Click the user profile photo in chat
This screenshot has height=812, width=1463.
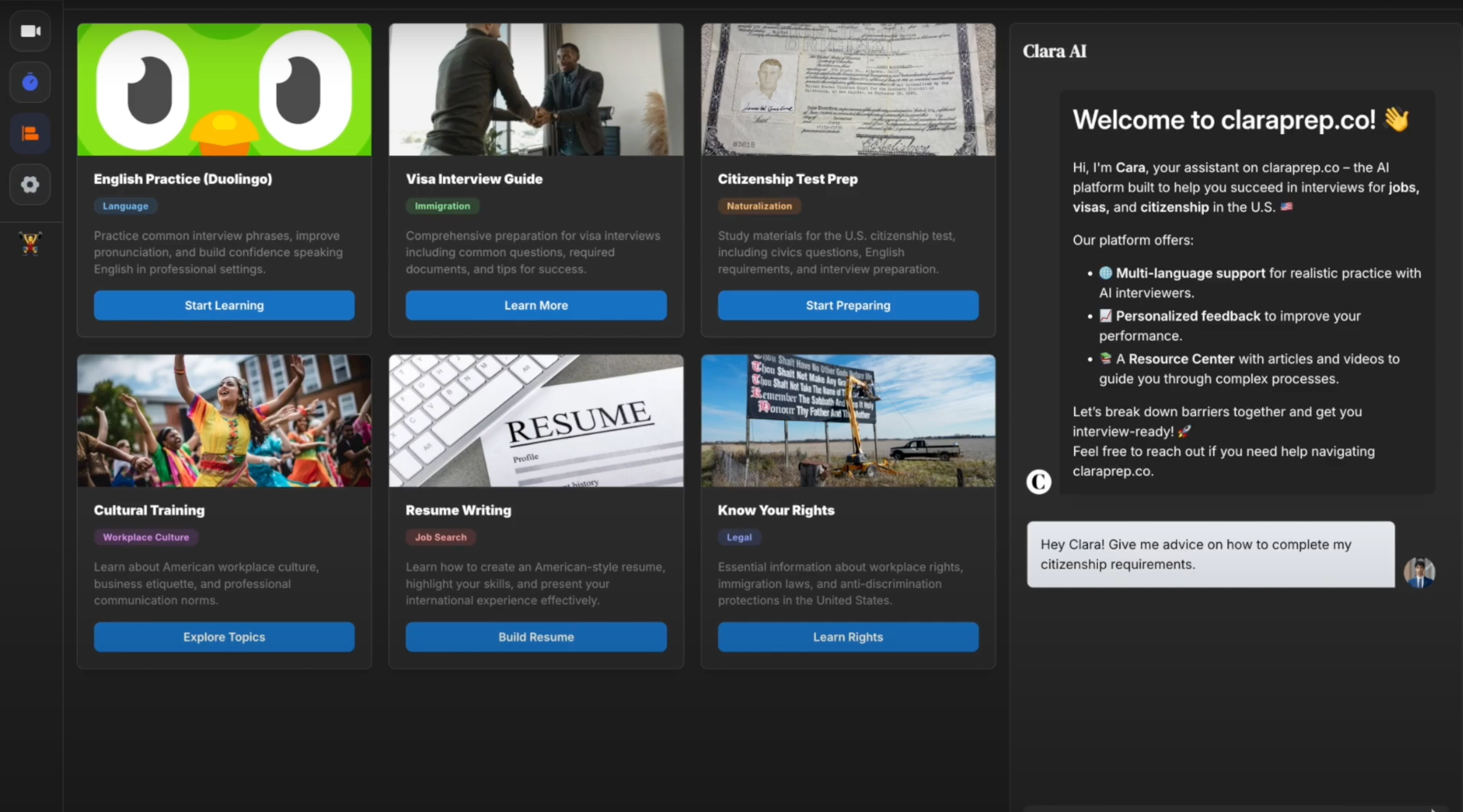pyautogui.click(x=1419, y=572)
